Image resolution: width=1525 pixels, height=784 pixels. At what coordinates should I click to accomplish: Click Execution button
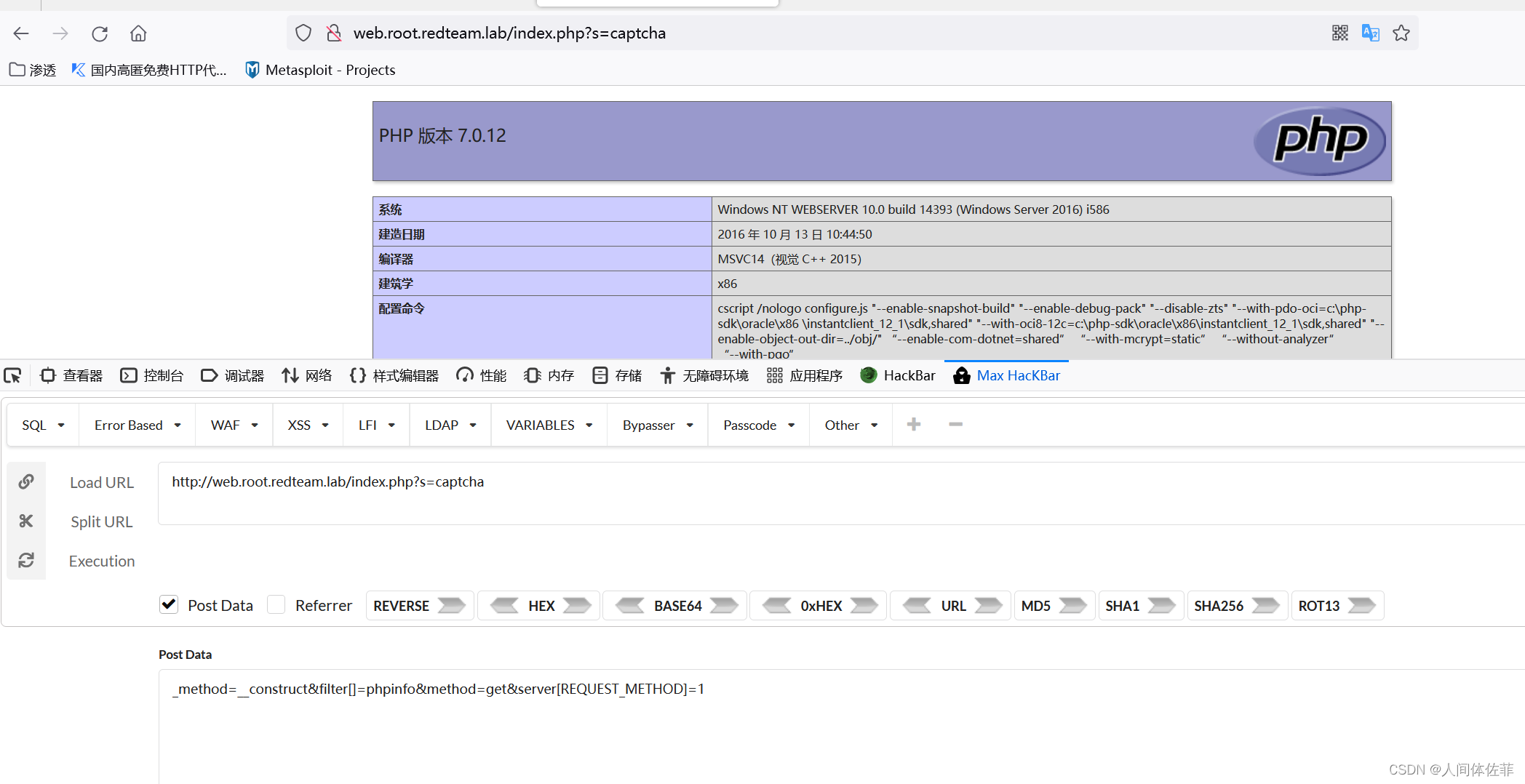click(x=102, y=561)
